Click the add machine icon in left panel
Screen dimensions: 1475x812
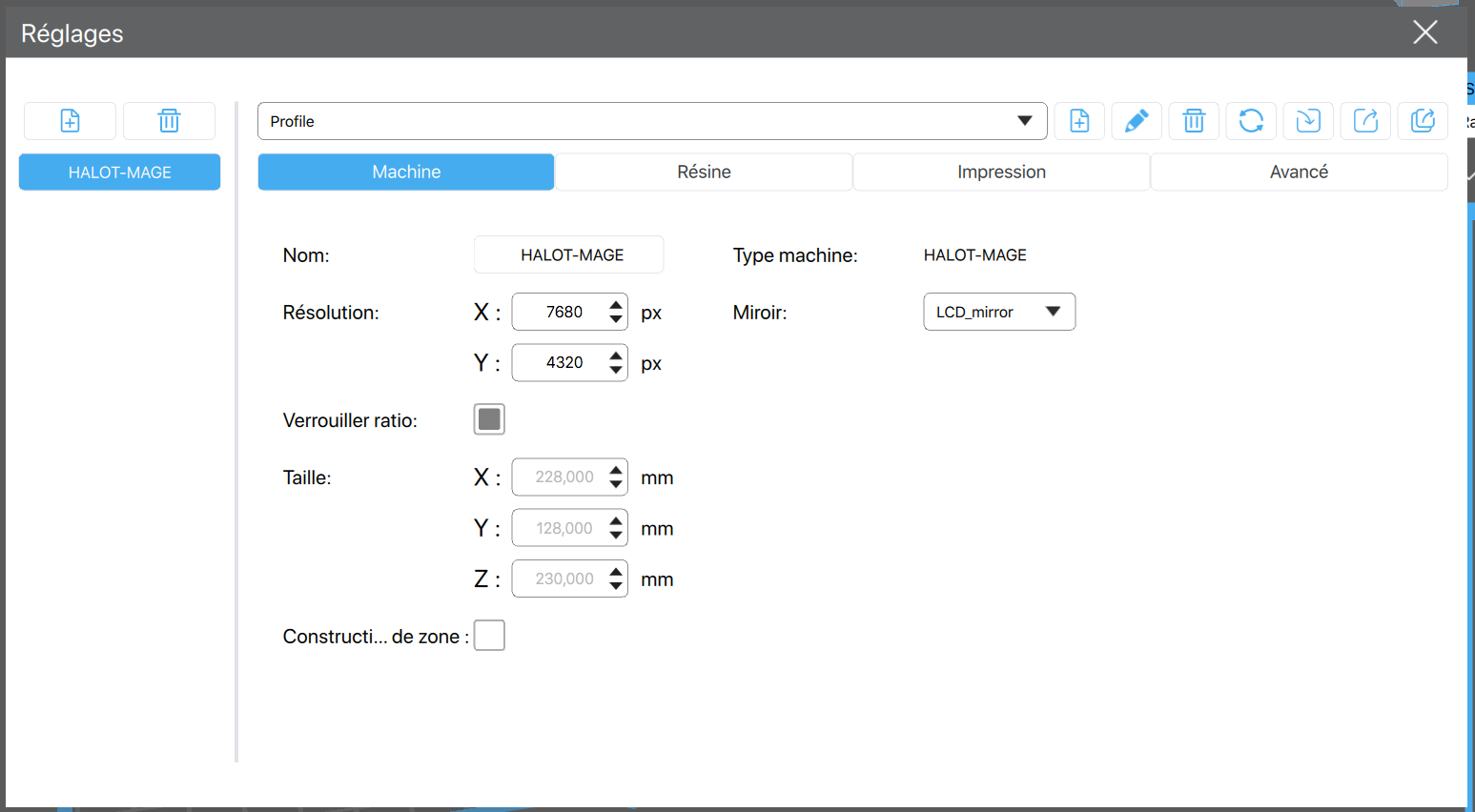[x=70, y=121]
